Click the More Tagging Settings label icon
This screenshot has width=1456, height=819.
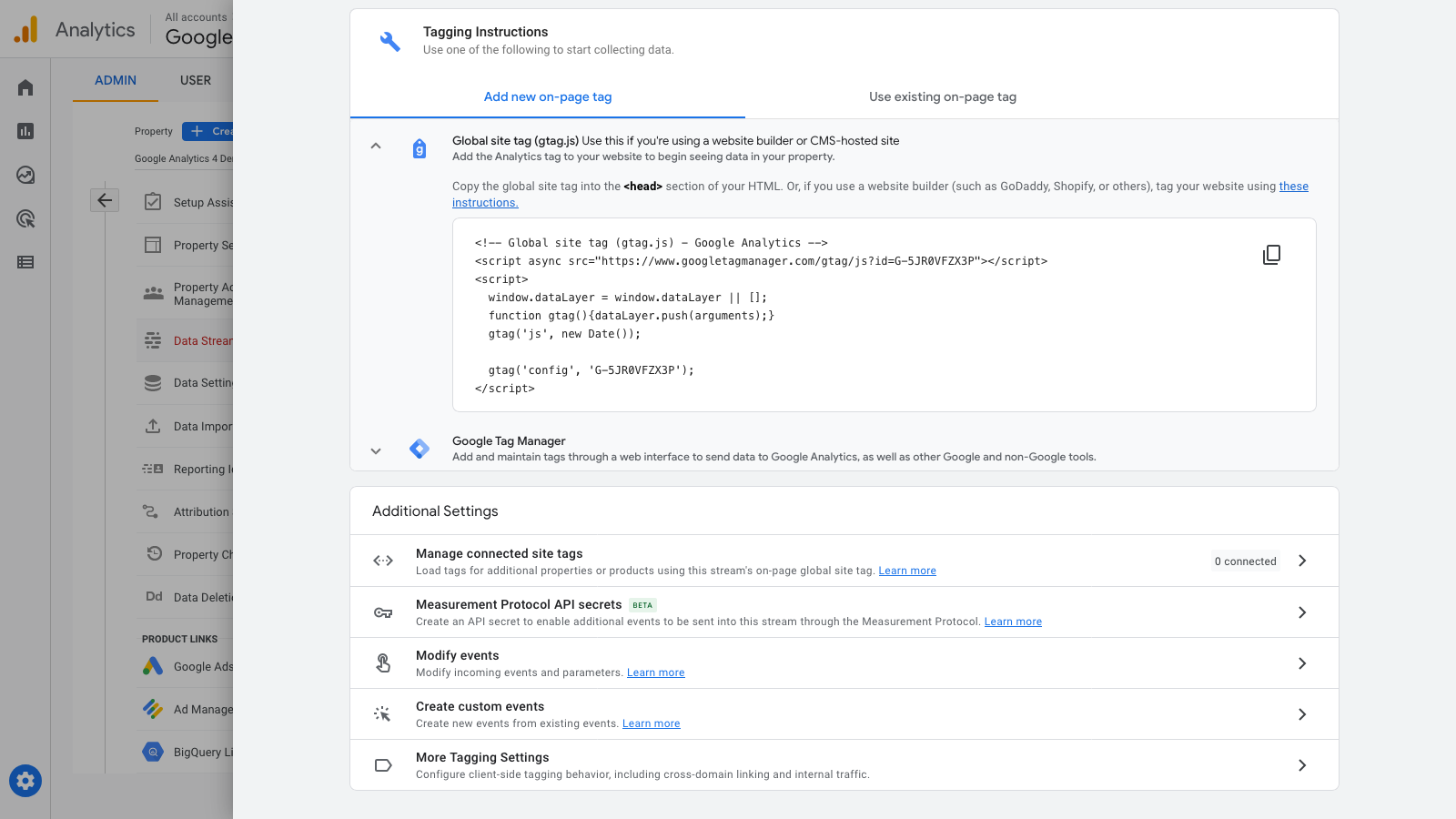(383, 765)
